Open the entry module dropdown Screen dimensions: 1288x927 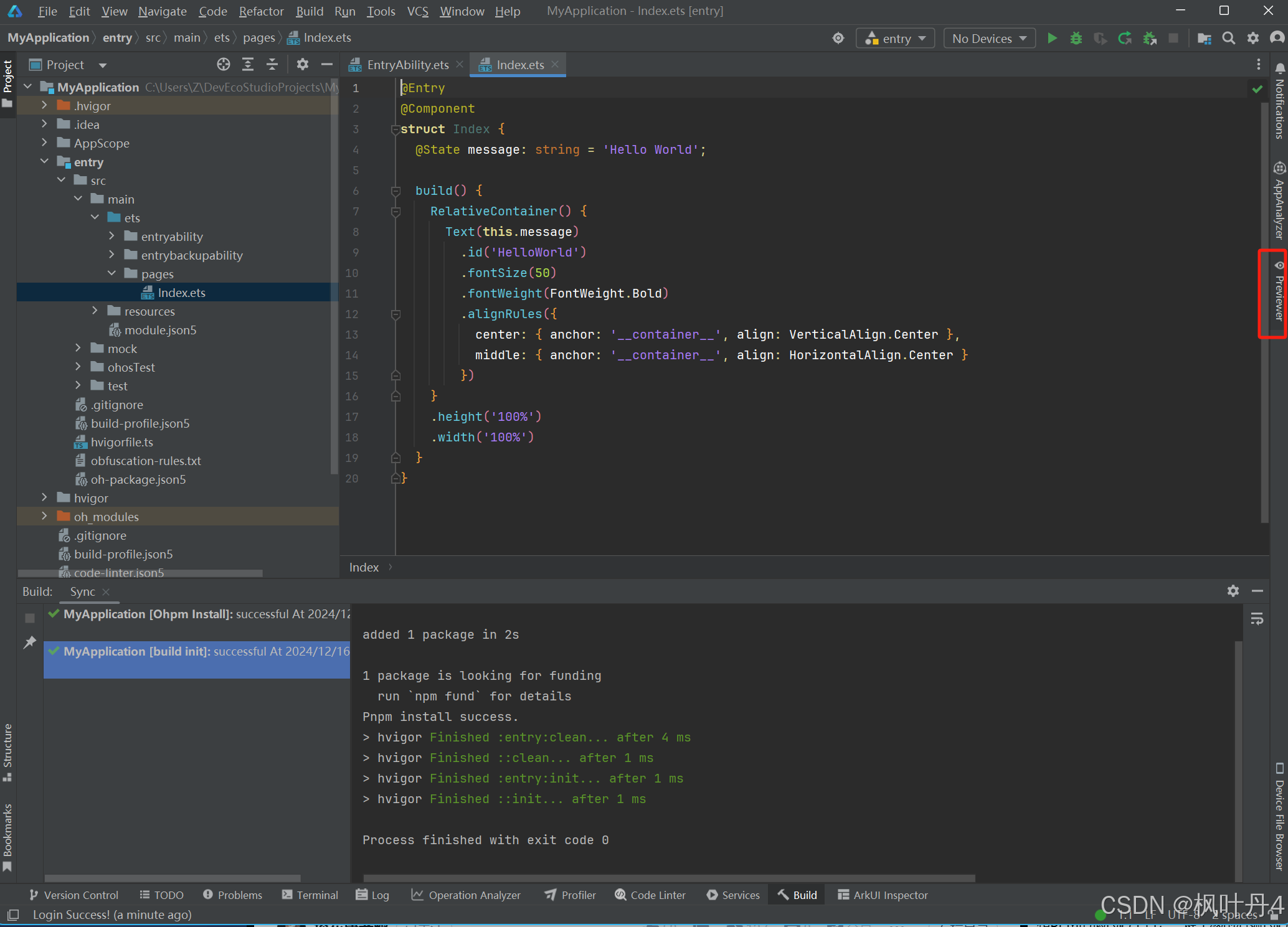coord(896,39)
